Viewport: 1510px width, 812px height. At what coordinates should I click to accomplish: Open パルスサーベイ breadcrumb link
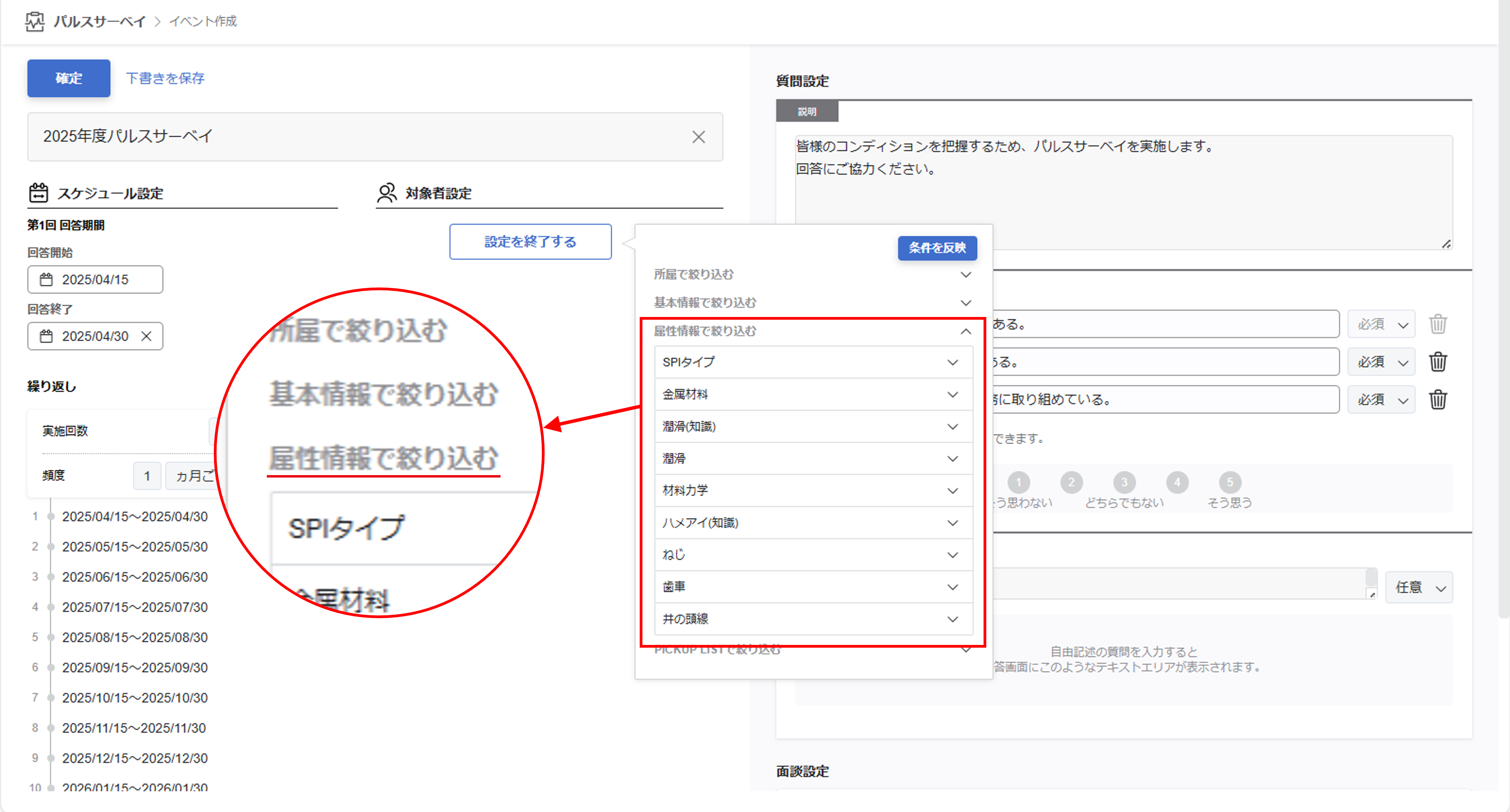click(x=100, y=22)
